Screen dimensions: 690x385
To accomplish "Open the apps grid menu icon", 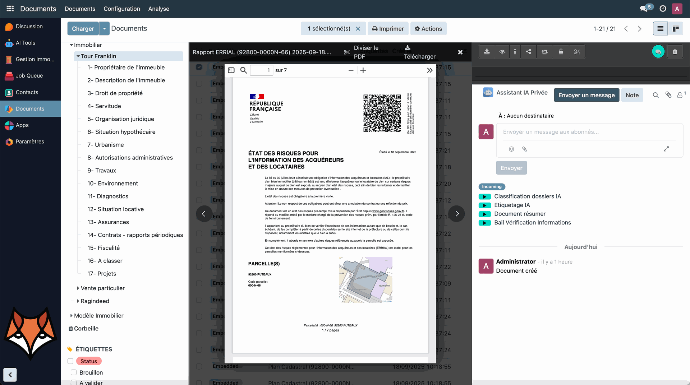I will [x=10, y=8].
